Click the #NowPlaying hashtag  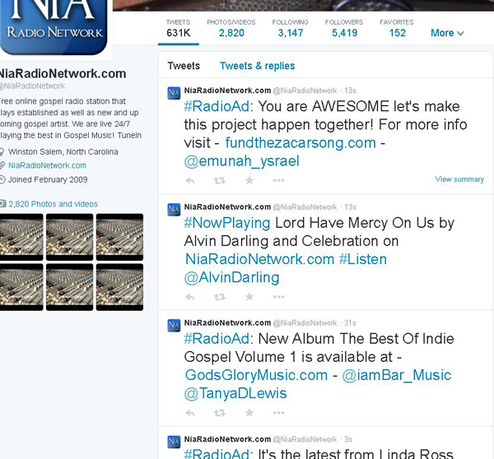click(x=227, y=223)
